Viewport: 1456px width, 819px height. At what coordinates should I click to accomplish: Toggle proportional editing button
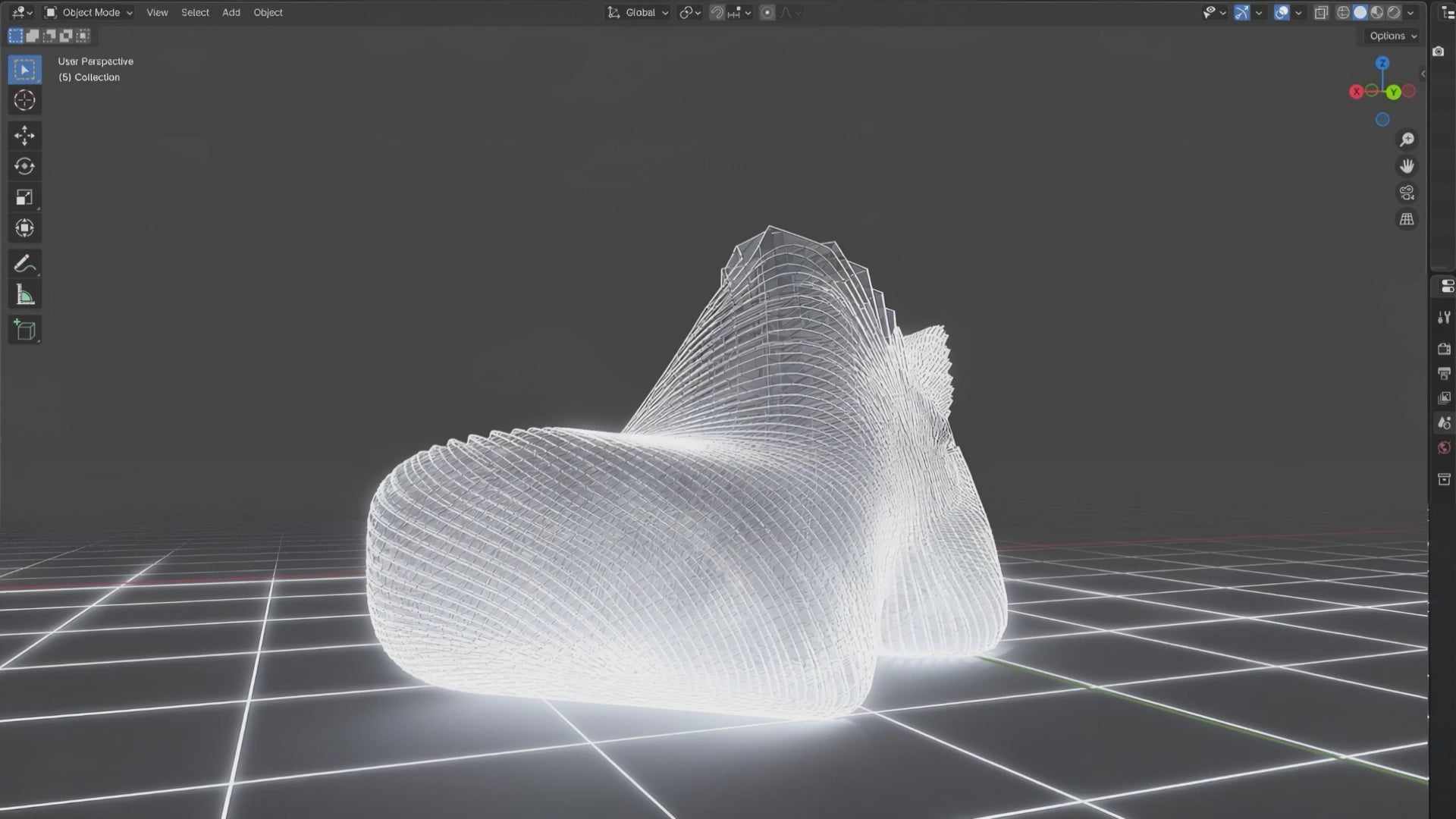[x=767, y=13]
